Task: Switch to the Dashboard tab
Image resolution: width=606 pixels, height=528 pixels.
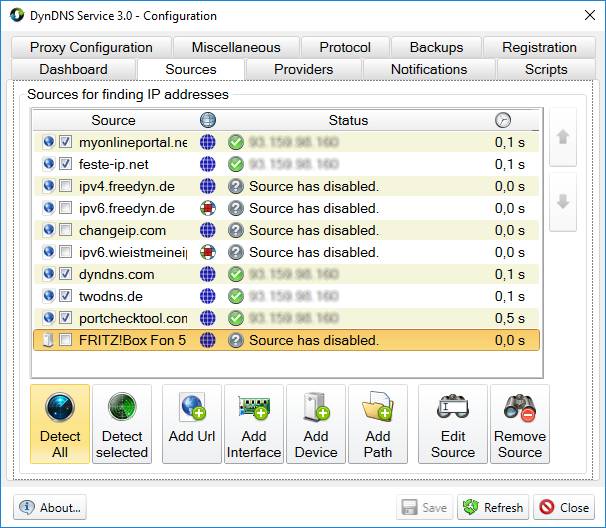Action: pos(73,69)
